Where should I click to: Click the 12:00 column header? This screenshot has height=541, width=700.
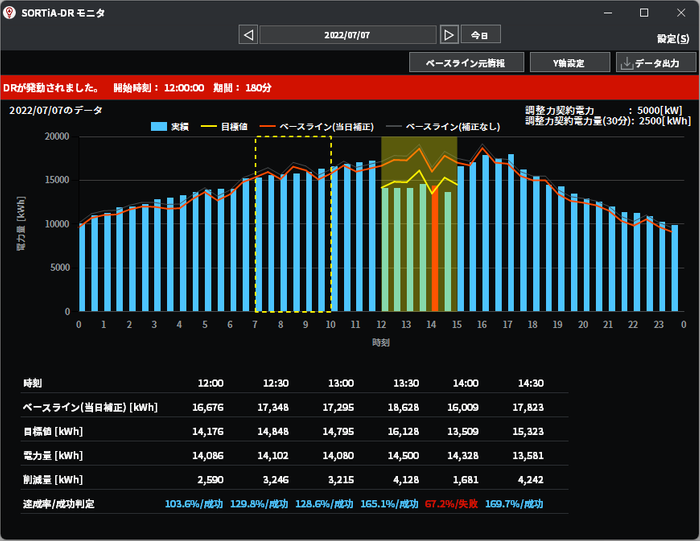(x=211, y=383)
